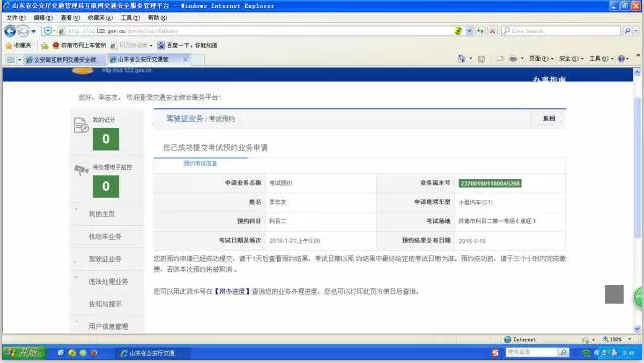Click the green business serial number
Screen dimensions: 644x363
point(490,183)
